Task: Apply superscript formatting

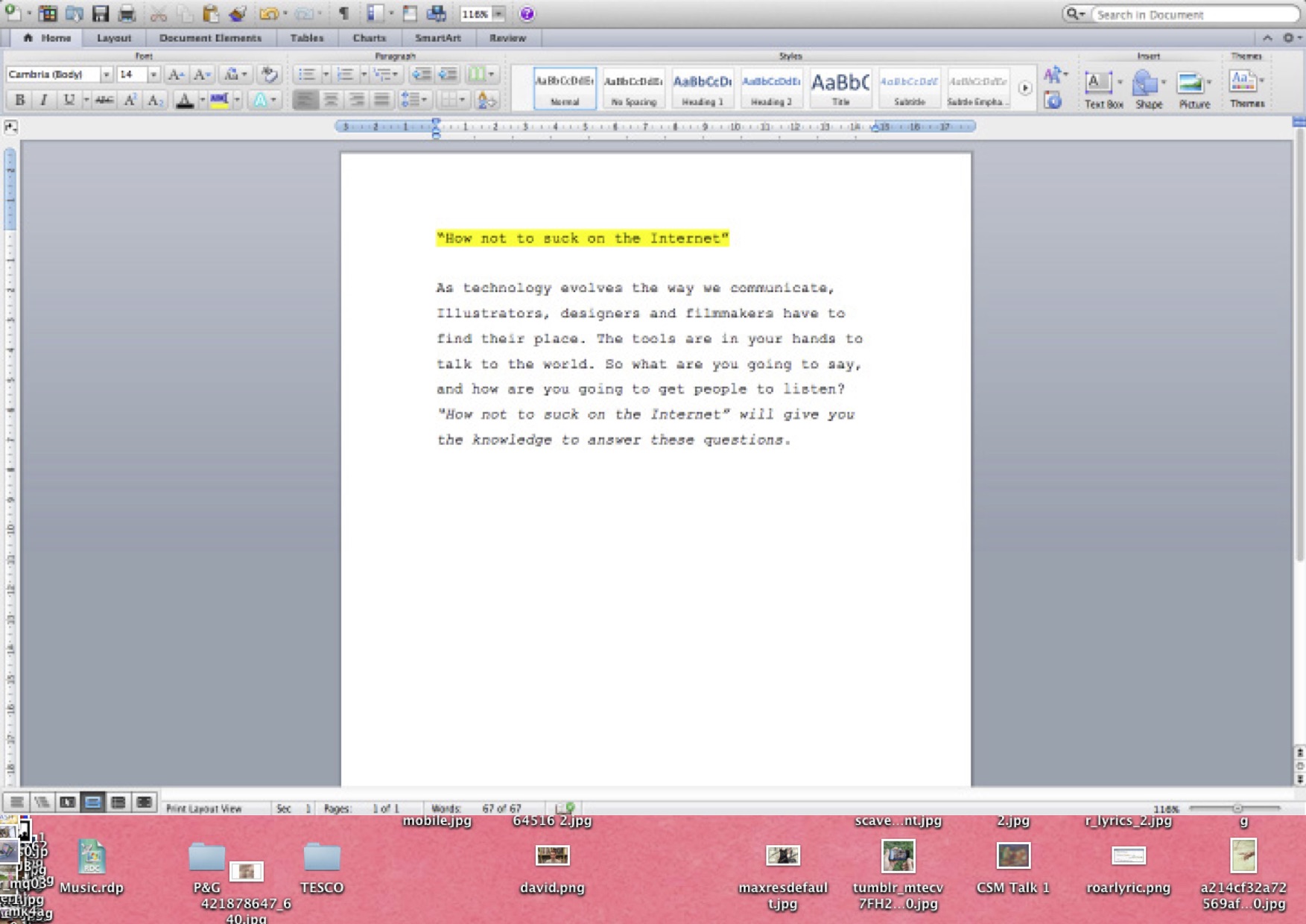Action: point(130,100)
